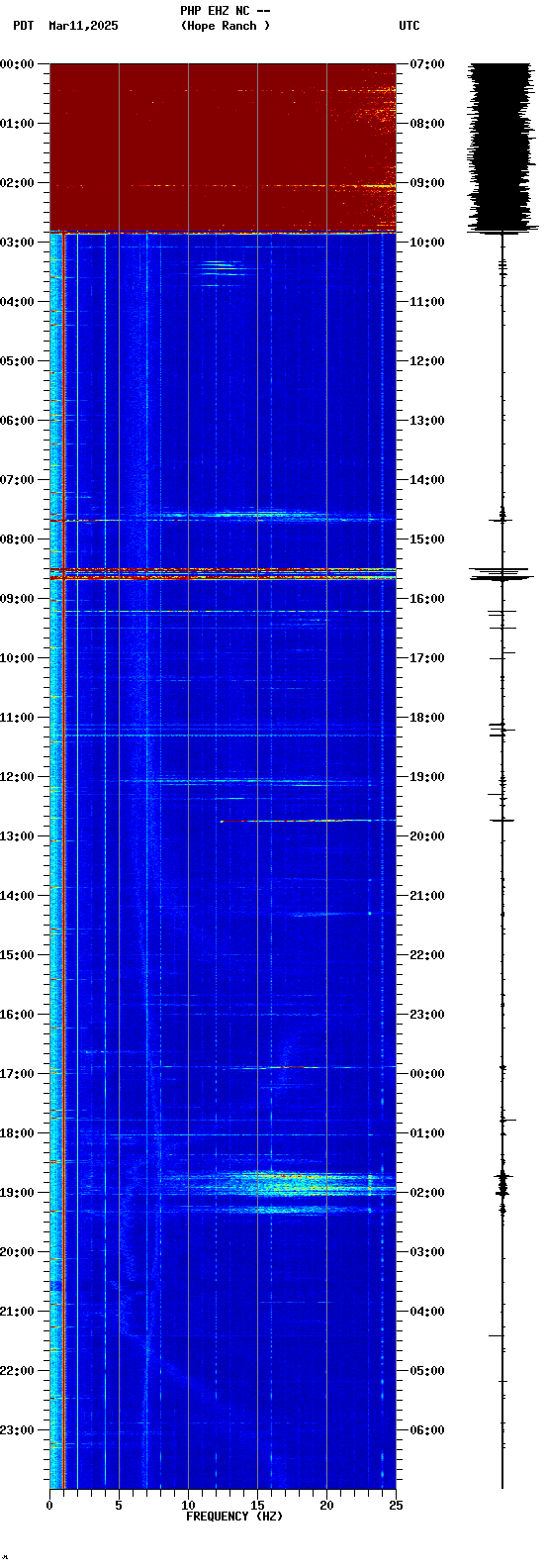Click the UTC-side '23:00' time label

pos(426,1015)
